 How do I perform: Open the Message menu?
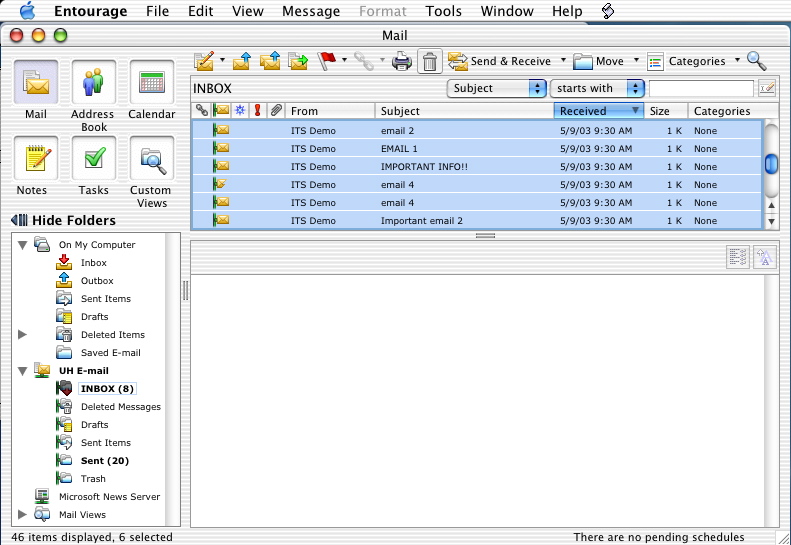click(311, 11)
